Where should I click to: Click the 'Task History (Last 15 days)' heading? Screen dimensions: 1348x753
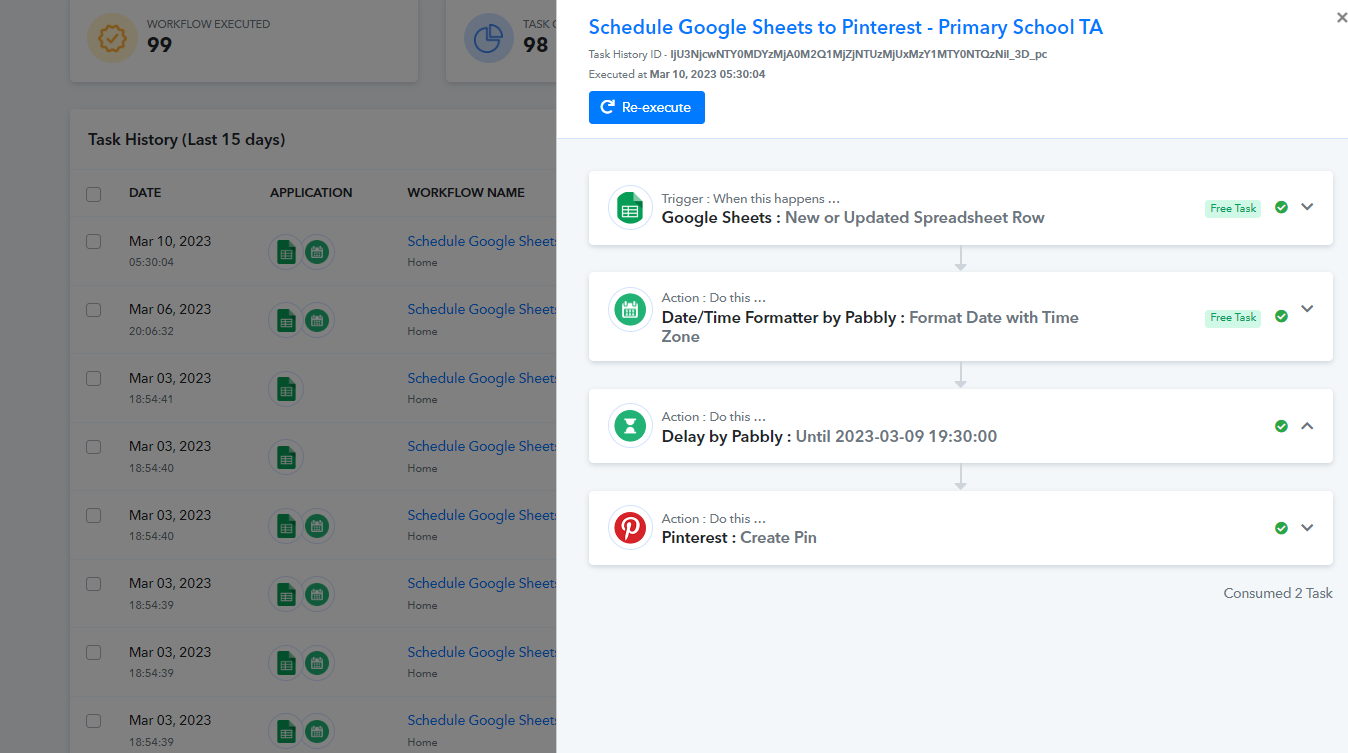pyautogui.click(x=187, y=140)
